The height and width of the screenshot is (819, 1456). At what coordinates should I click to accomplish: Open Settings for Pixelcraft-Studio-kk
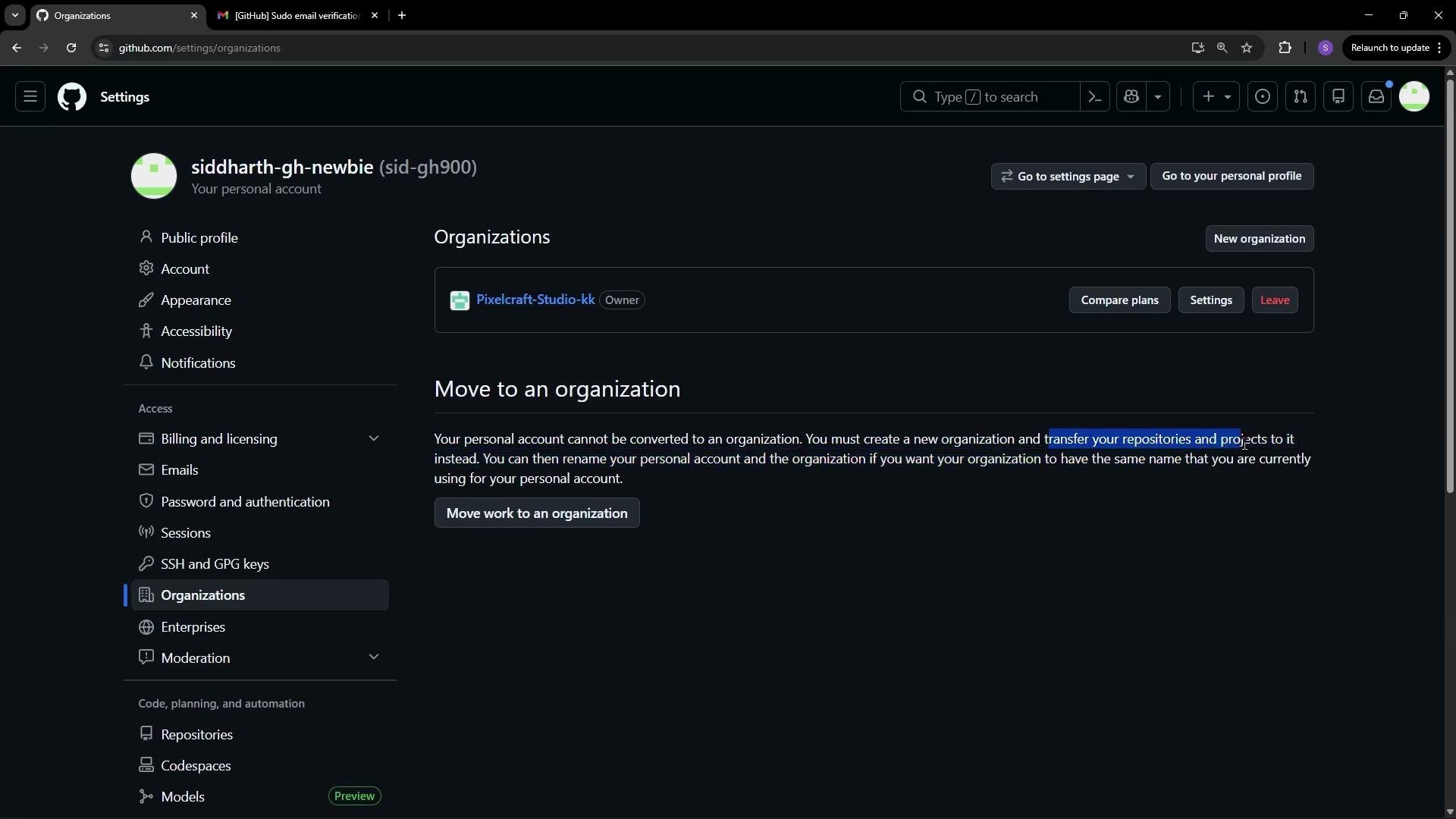coord(1211,300)
